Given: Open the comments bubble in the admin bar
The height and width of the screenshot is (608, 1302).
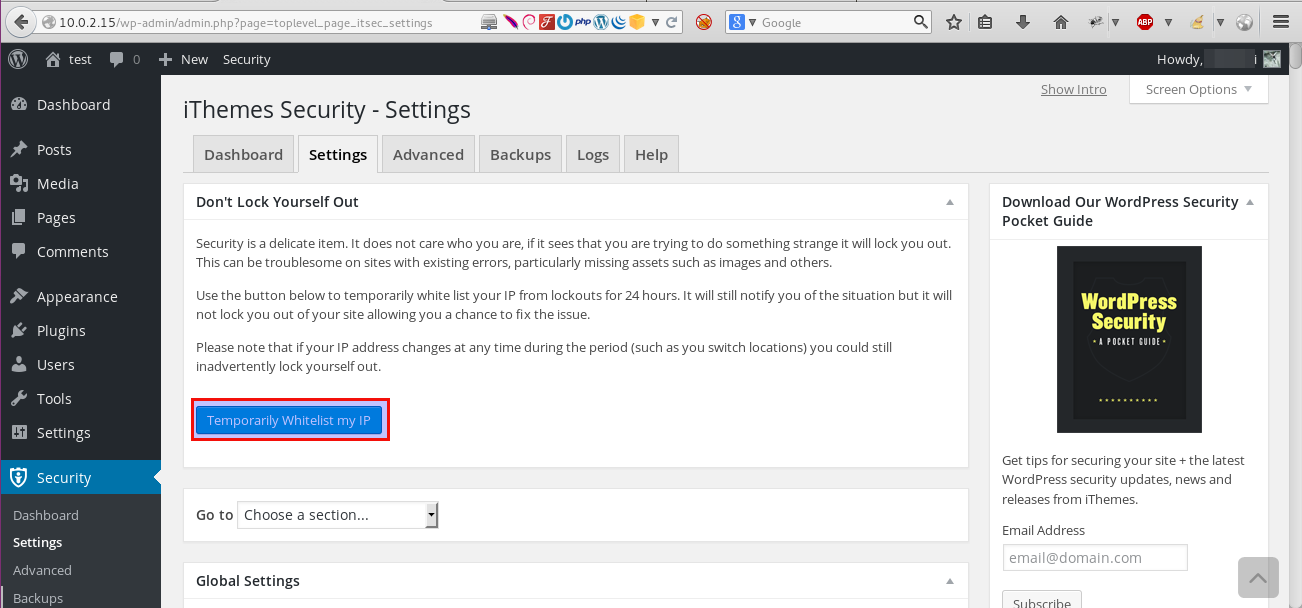Looking at the screenshot, I should click(125, 60).
